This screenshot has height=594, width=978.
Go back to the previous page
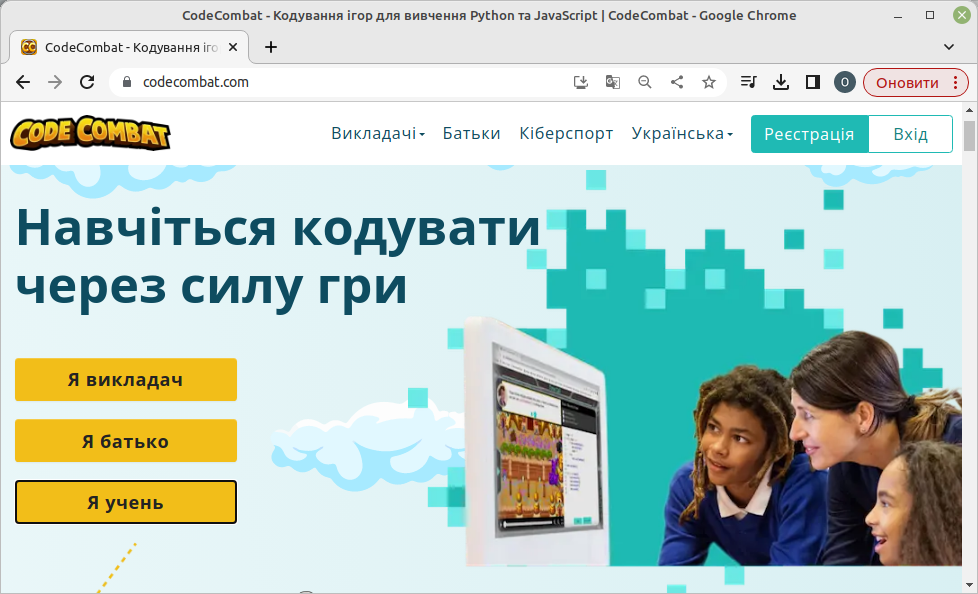(x=23, y=82)
